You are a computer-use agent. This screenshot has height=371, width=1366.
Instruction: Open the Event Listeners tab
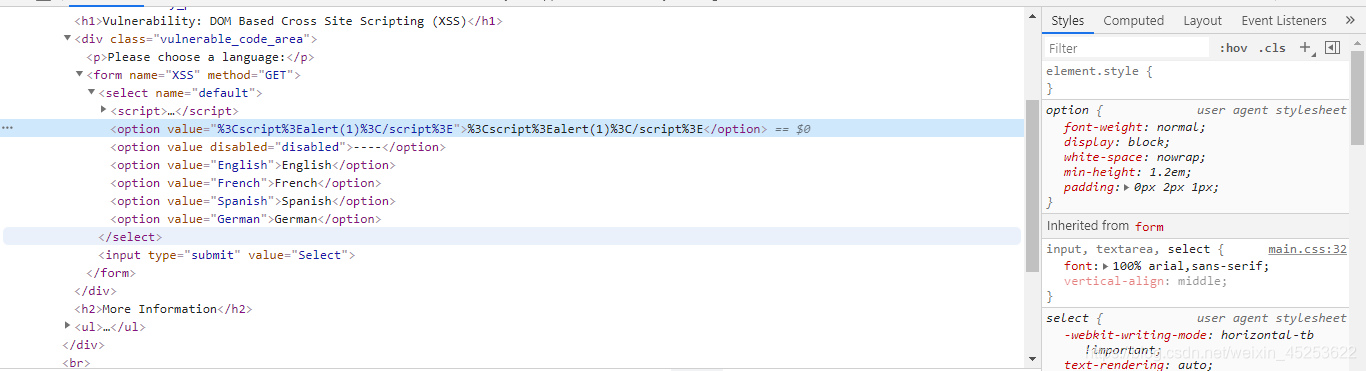pos(1283,20)
